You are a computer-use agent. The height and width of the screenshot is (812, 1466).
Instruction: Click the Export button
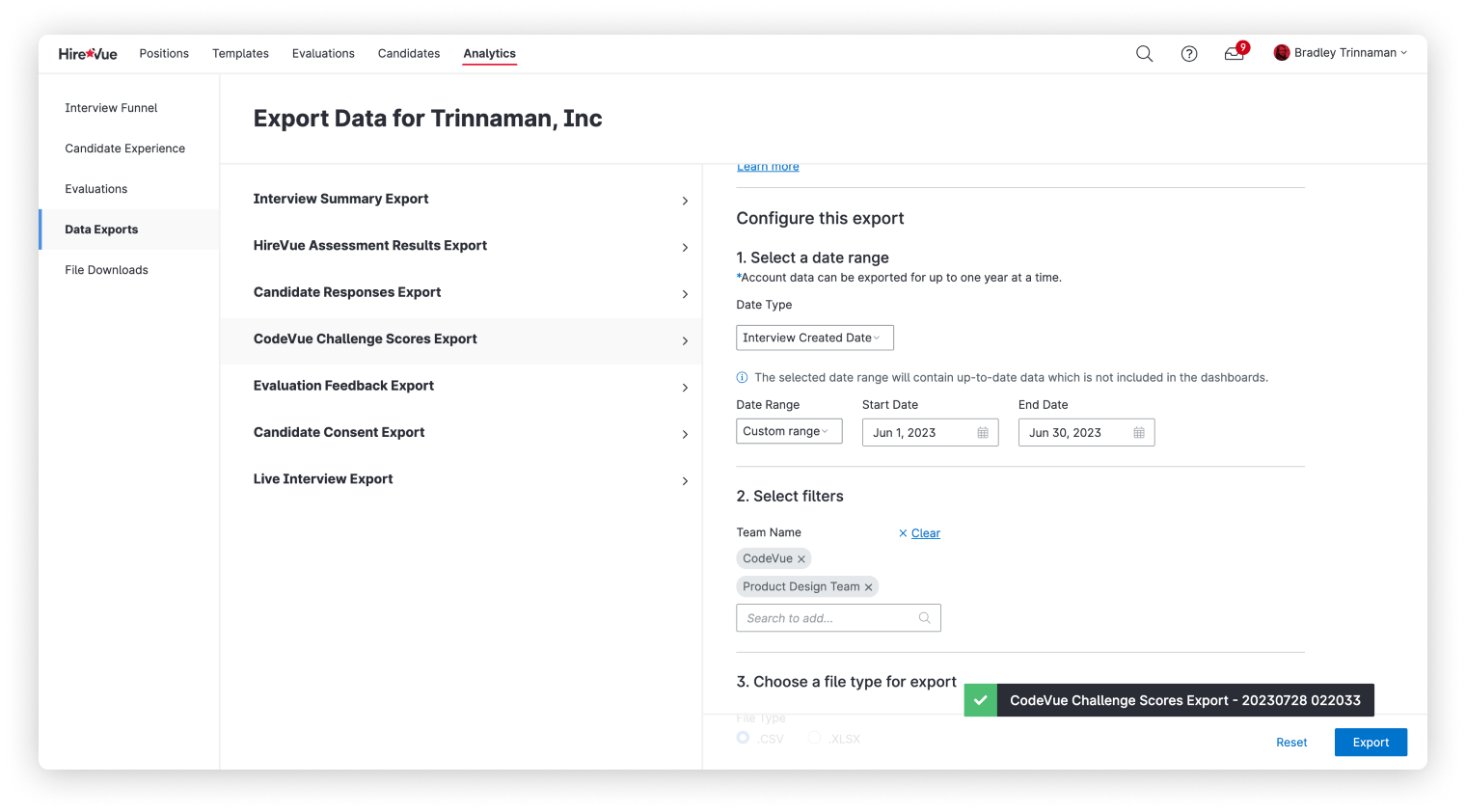pos(1371,743)
